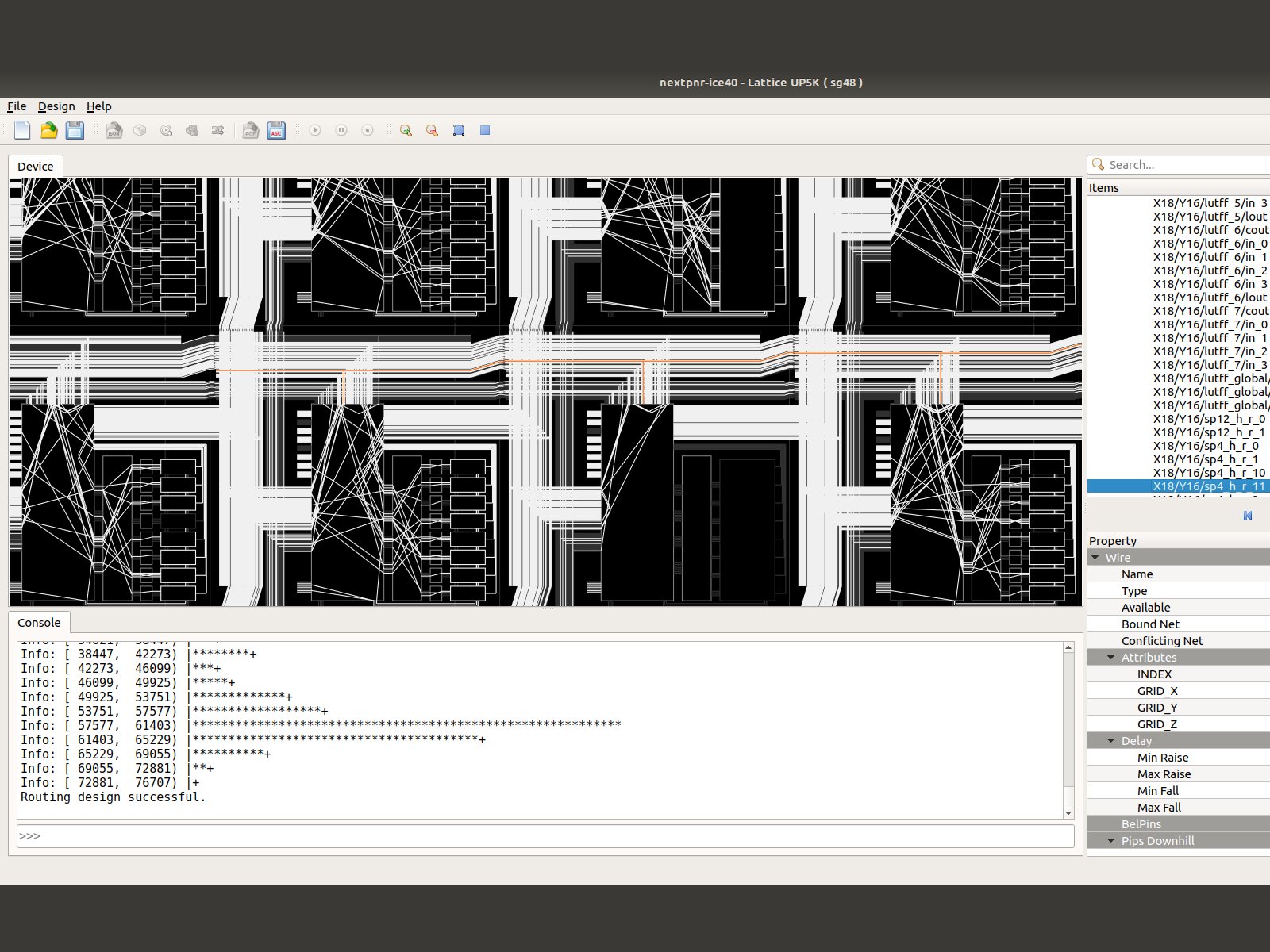
Task: Zoom out of the device view
Action: point(432,130)
